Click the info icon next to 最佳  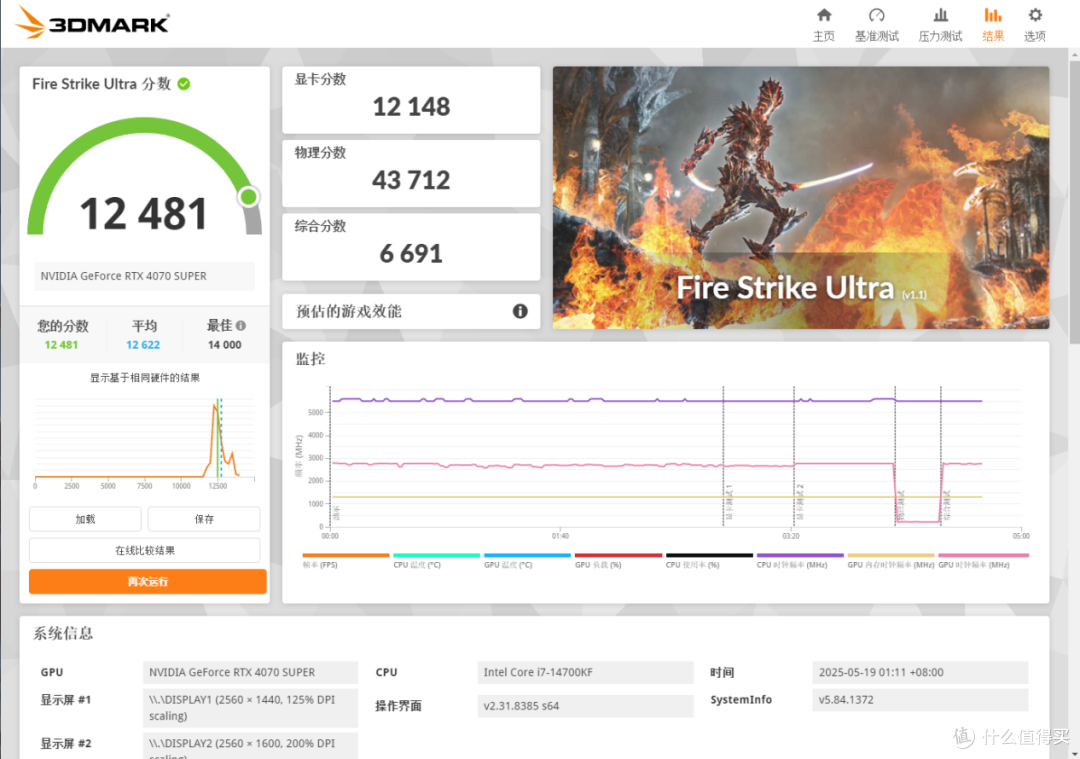tap(240, 325)
